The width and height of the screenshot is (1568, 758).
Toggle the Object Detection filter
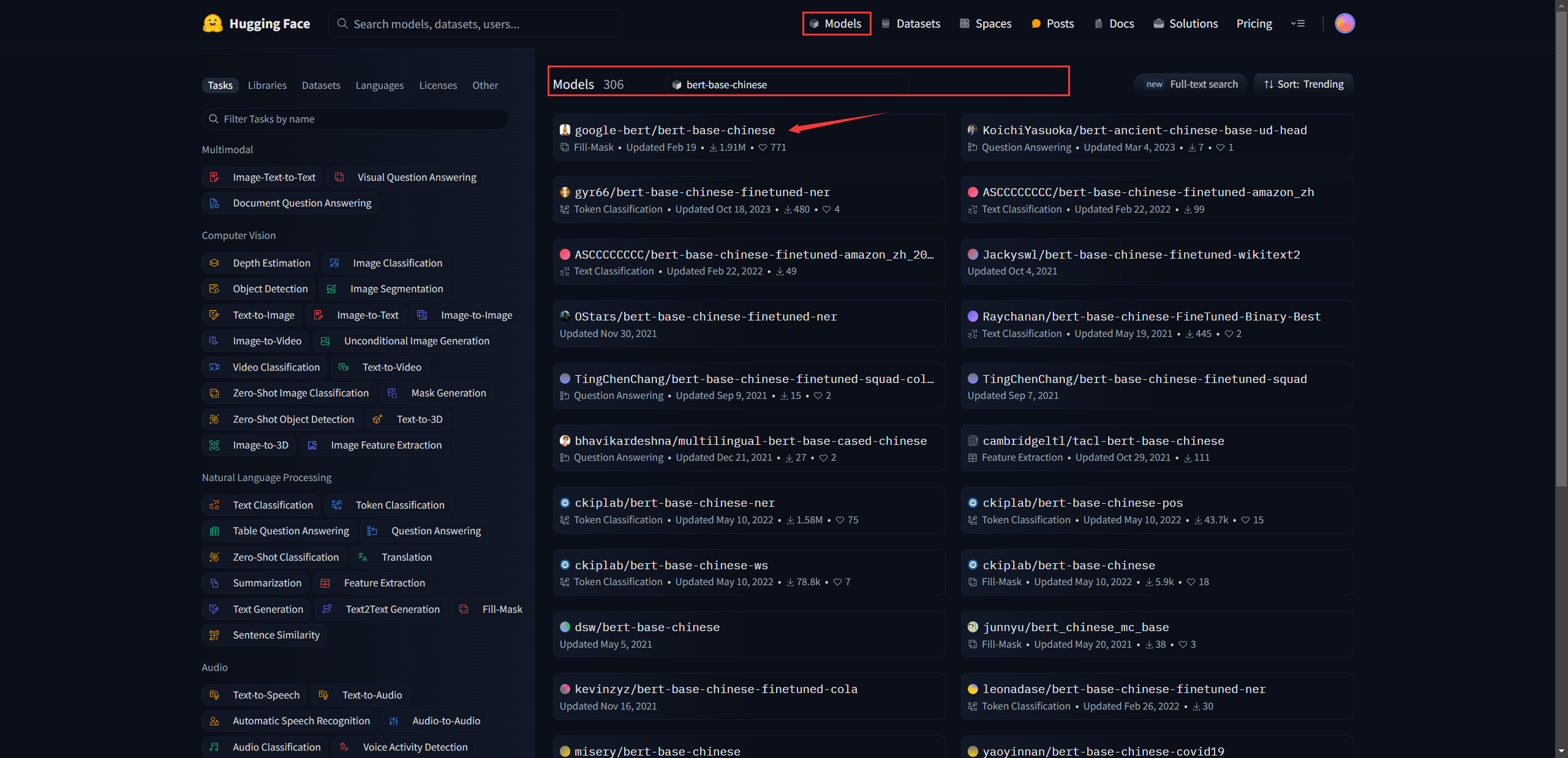coord(258,289)
